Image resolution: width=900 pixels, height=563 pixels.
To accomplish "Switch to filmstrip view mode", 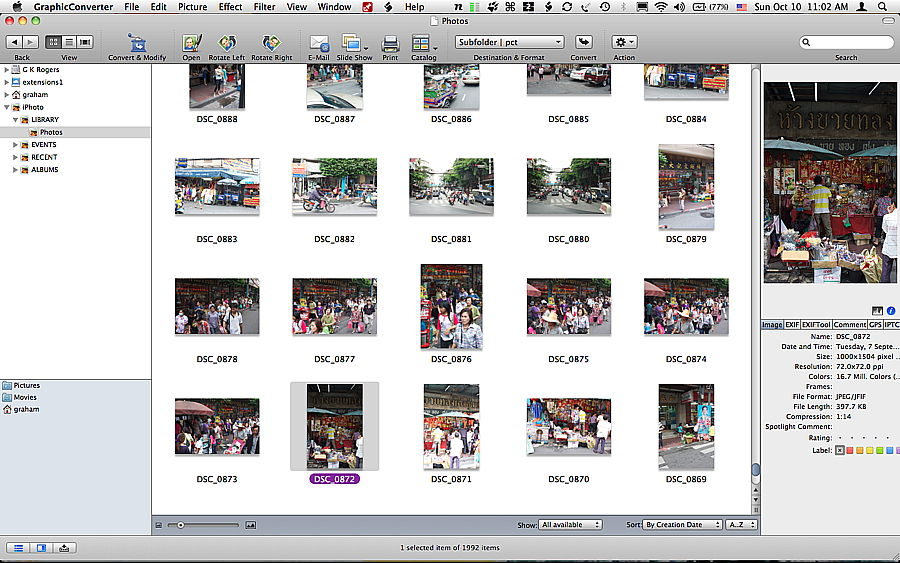I will 85,42.
